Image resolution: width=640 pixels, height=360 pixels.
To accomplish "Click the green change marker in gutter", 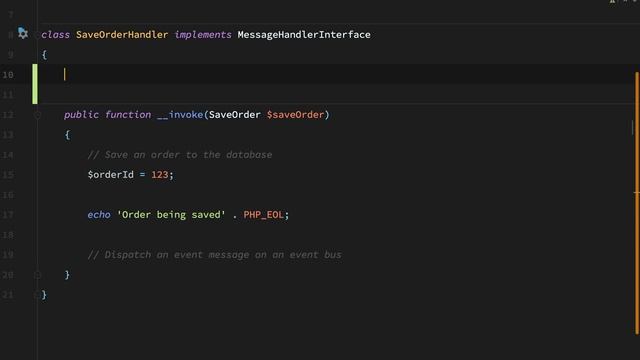I will point(35,84).
